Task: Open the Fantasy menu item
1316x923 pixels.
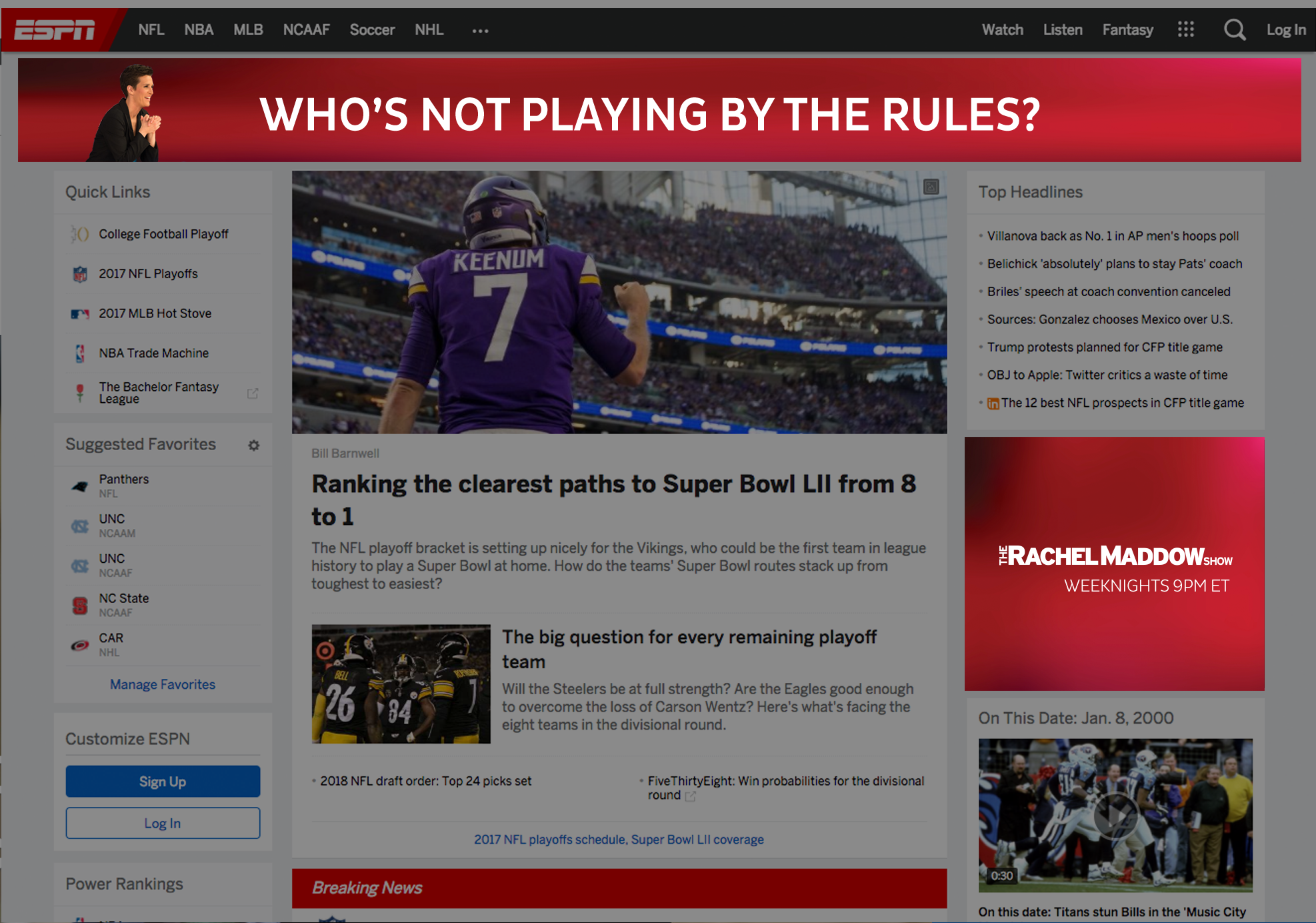Action: pyautogui.click(x=1127, y=30)
